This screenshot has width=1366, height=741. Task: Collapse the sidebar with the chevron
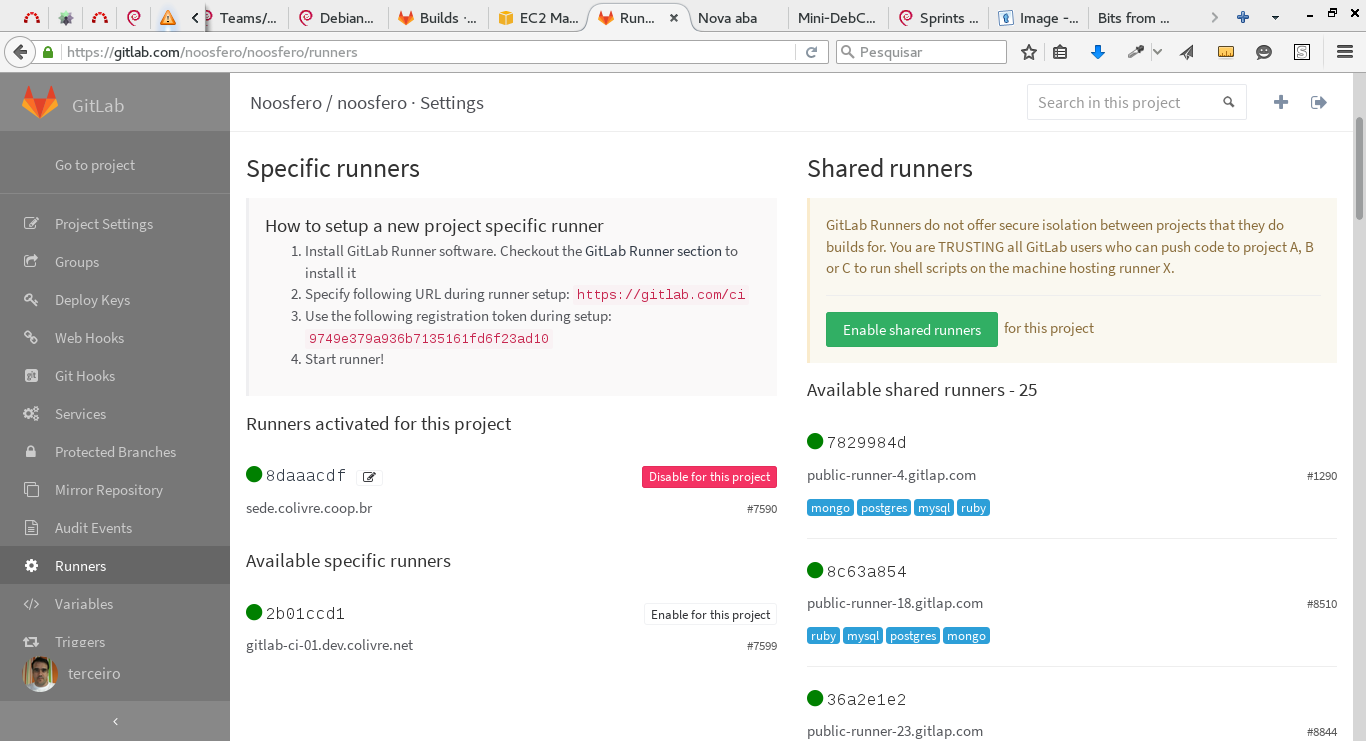(115, 721)
